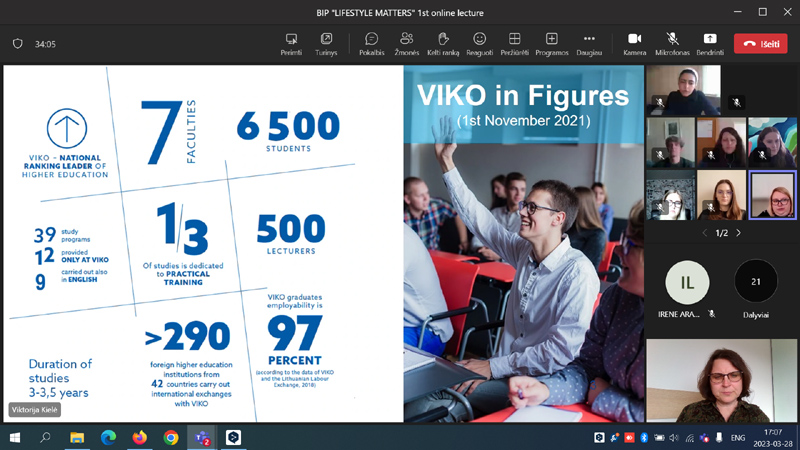800x450 pixels.
Task: Raise hand with Kelti ranką
Action: (x=443, y=44)
